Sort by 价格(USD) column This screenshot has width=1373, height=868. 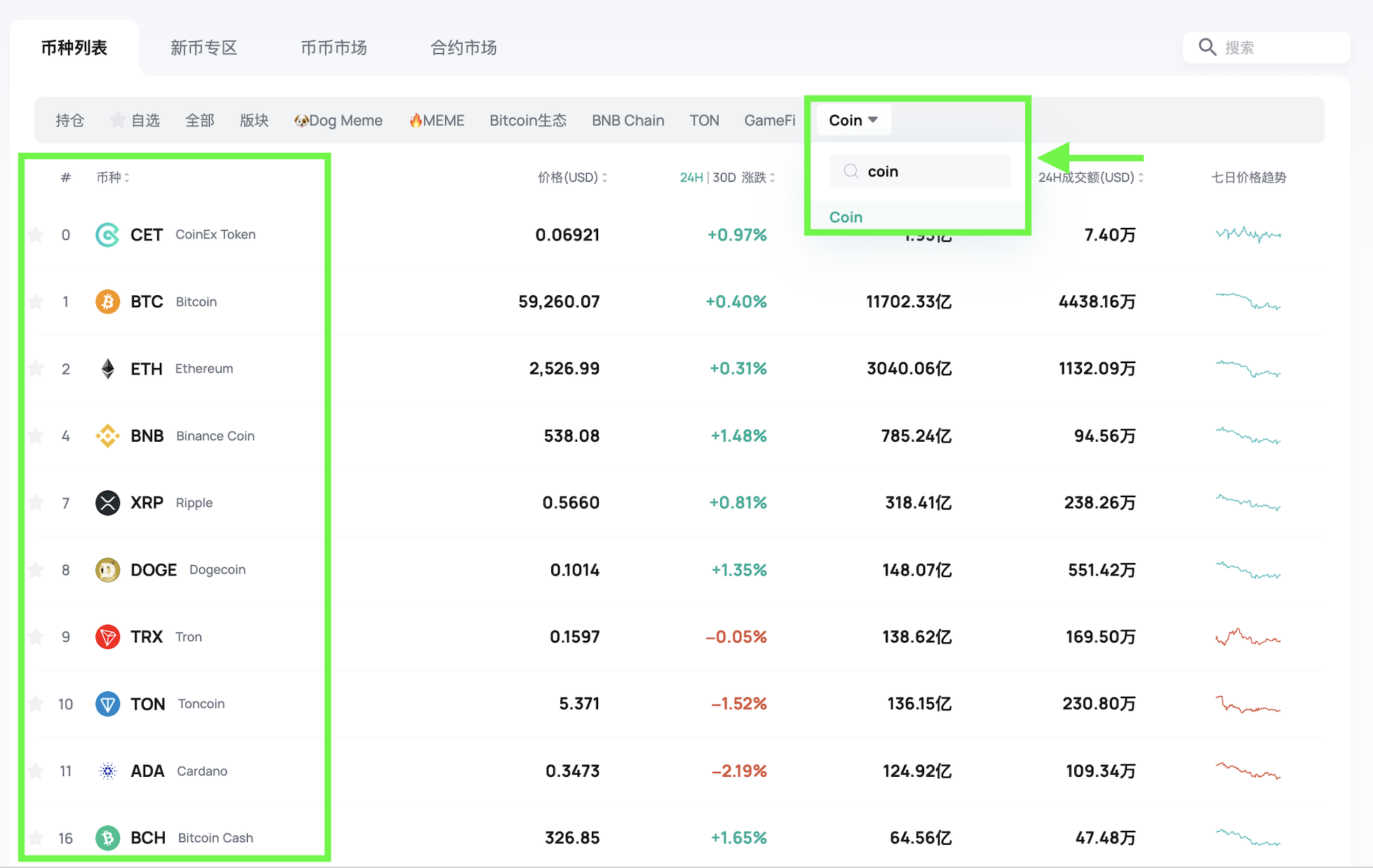click(572, 177)
